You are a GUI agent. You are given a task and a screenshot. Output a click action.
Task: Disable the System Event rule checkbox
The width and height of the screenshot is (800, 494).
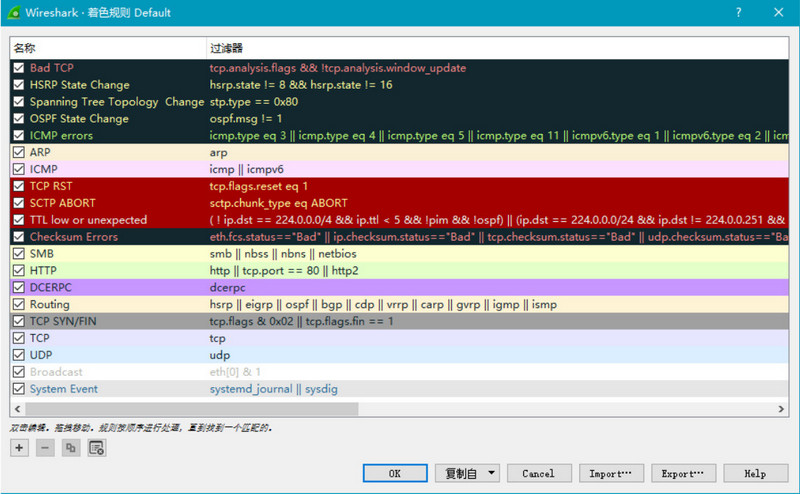[x=19, y=389]
